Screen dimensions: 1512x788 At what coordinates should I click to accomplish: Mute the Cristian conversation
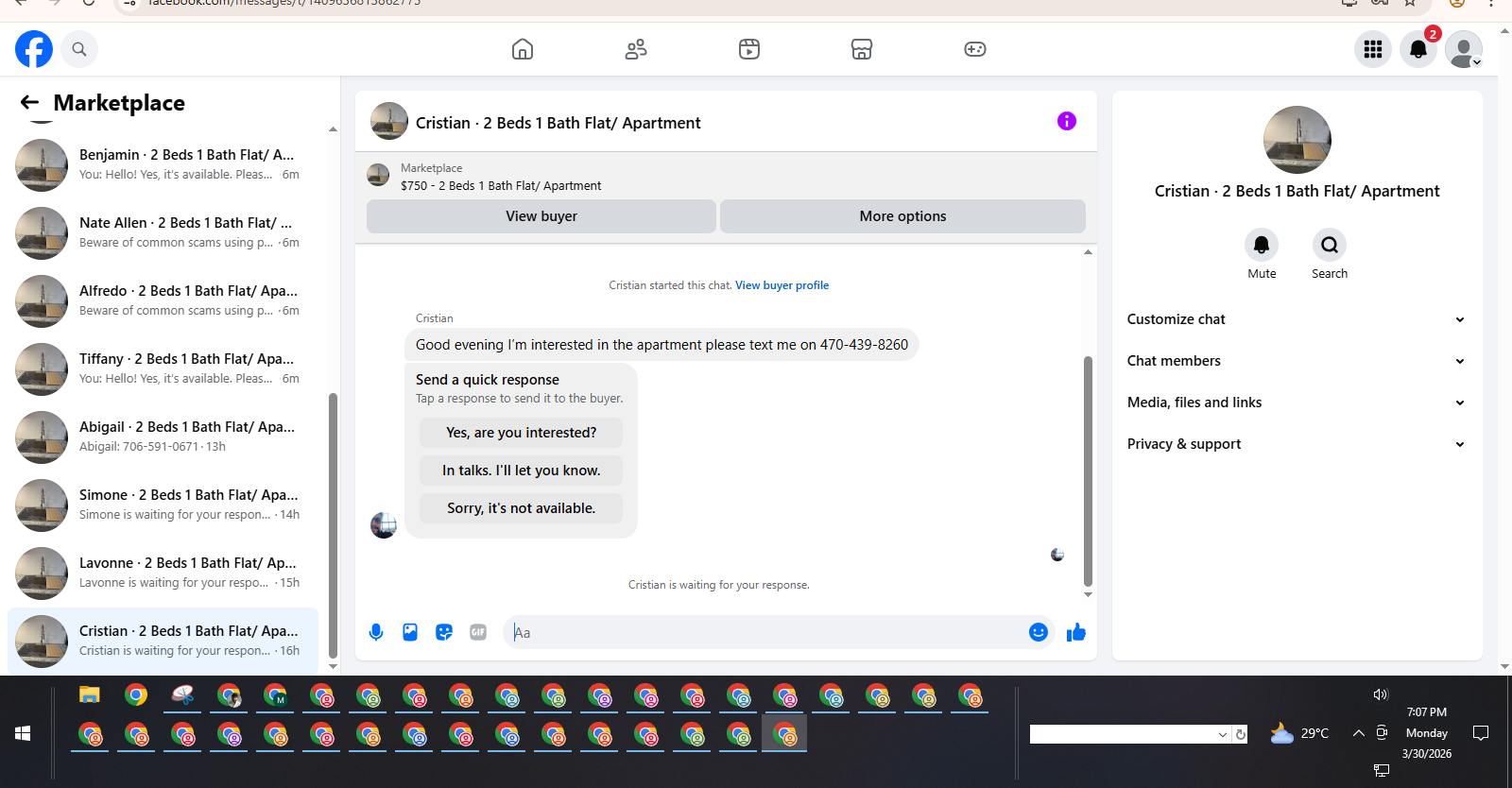1262,246
